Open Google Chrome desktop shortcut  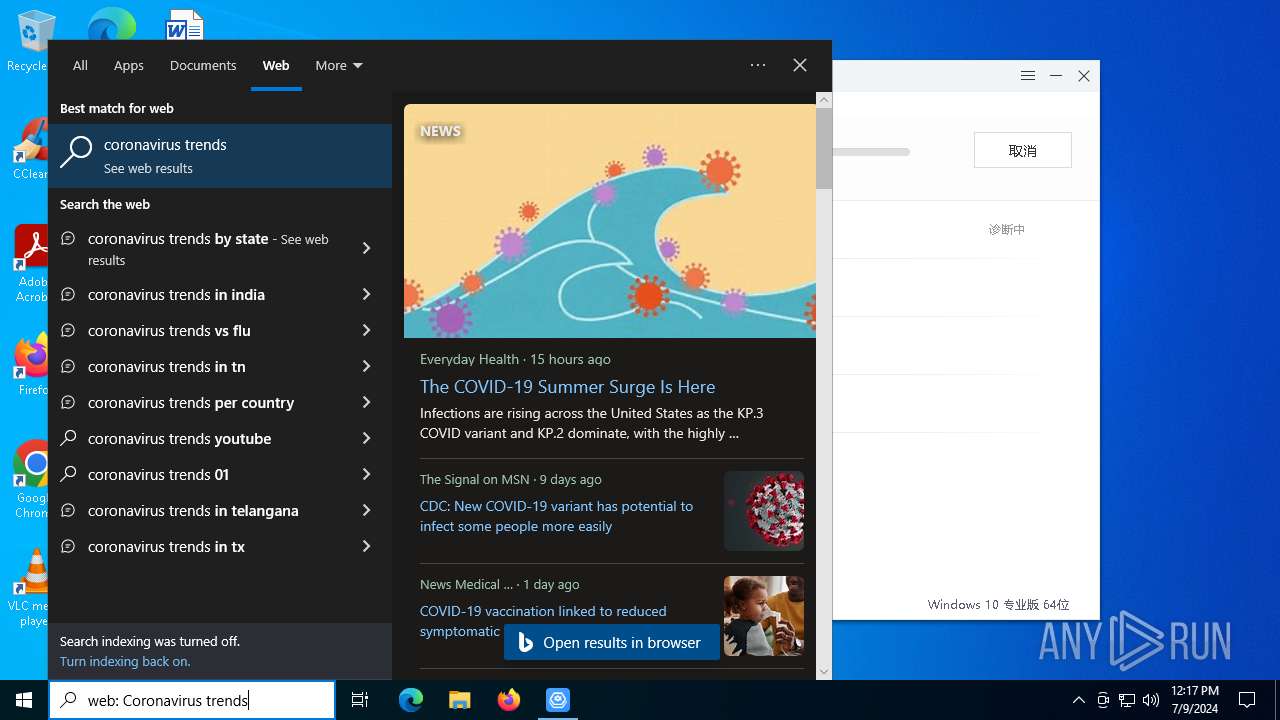pos(31,480)
